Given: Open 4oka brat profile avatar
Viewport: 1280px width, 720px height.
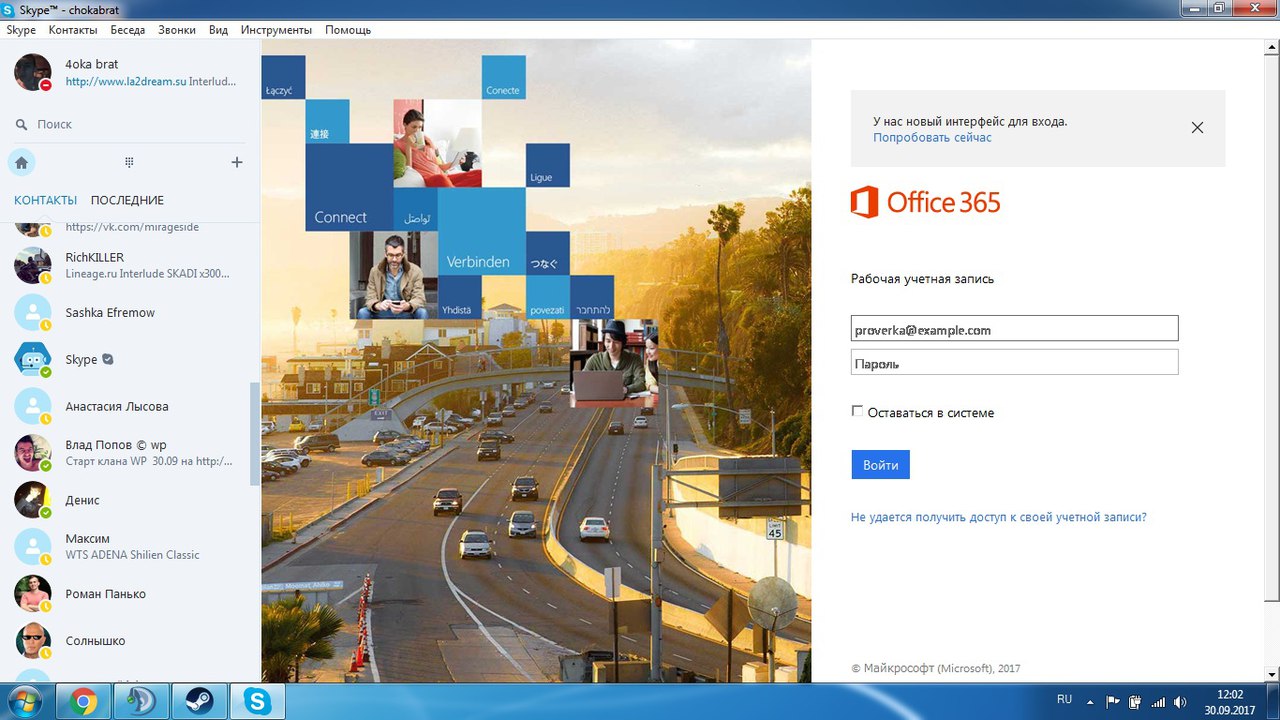Looking at the screenshot, I should click(x=32, y=73).
